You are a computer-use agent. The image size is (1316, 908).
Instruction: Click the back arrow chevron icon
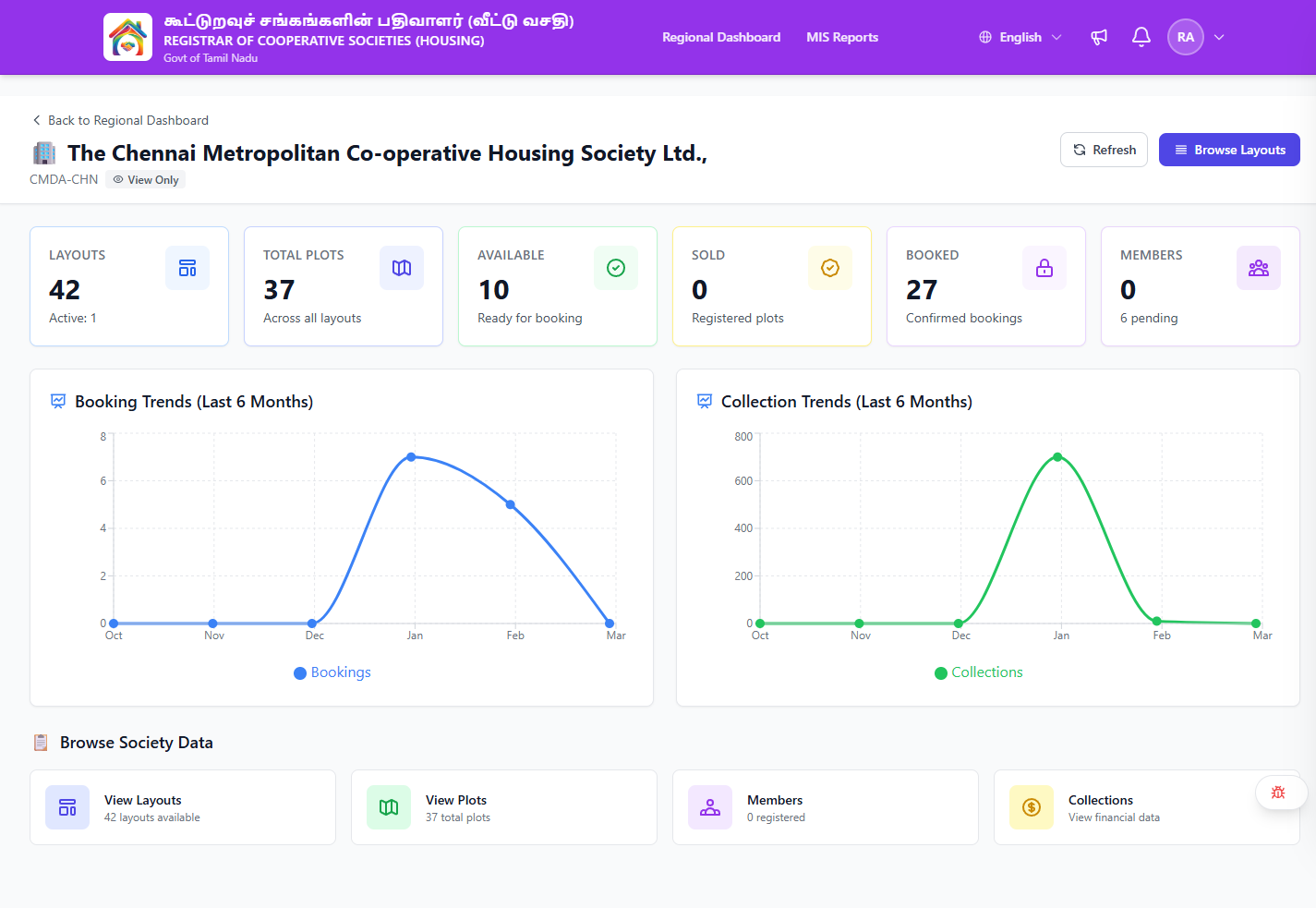(x=37, y=120)
